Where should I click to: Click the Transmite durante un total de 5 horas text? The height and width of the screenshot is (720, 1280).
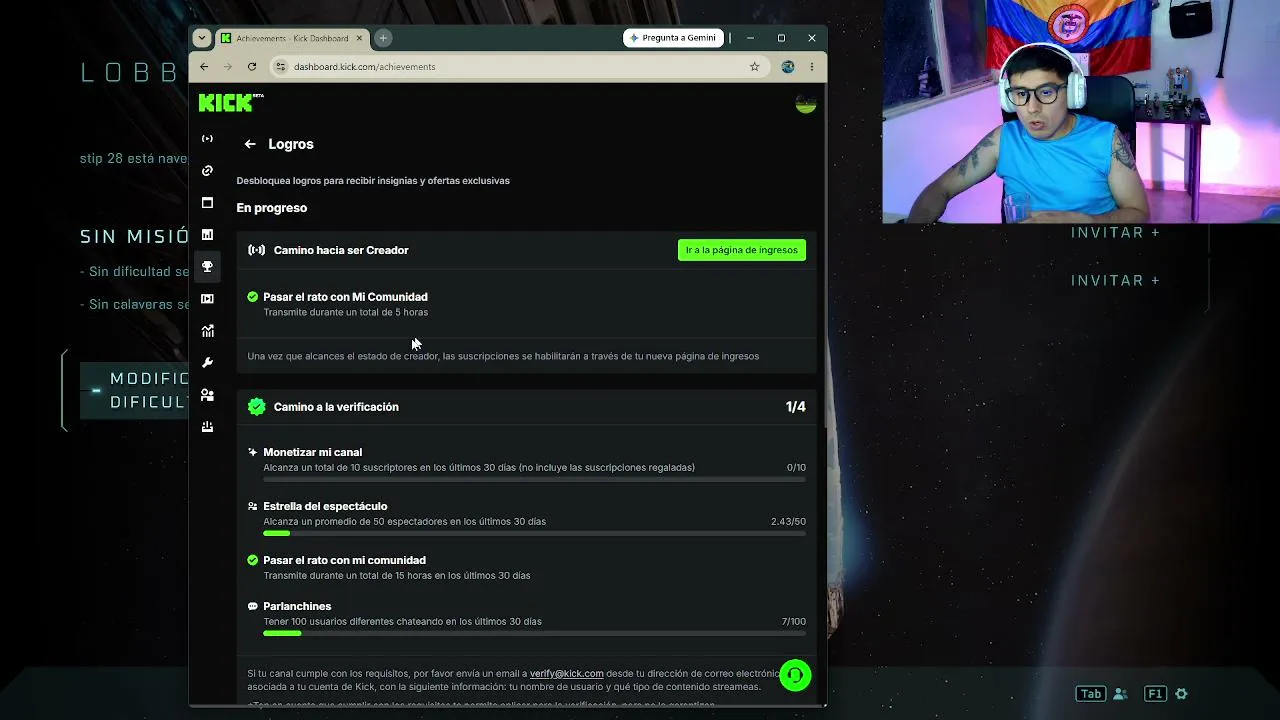click(345, 312)
